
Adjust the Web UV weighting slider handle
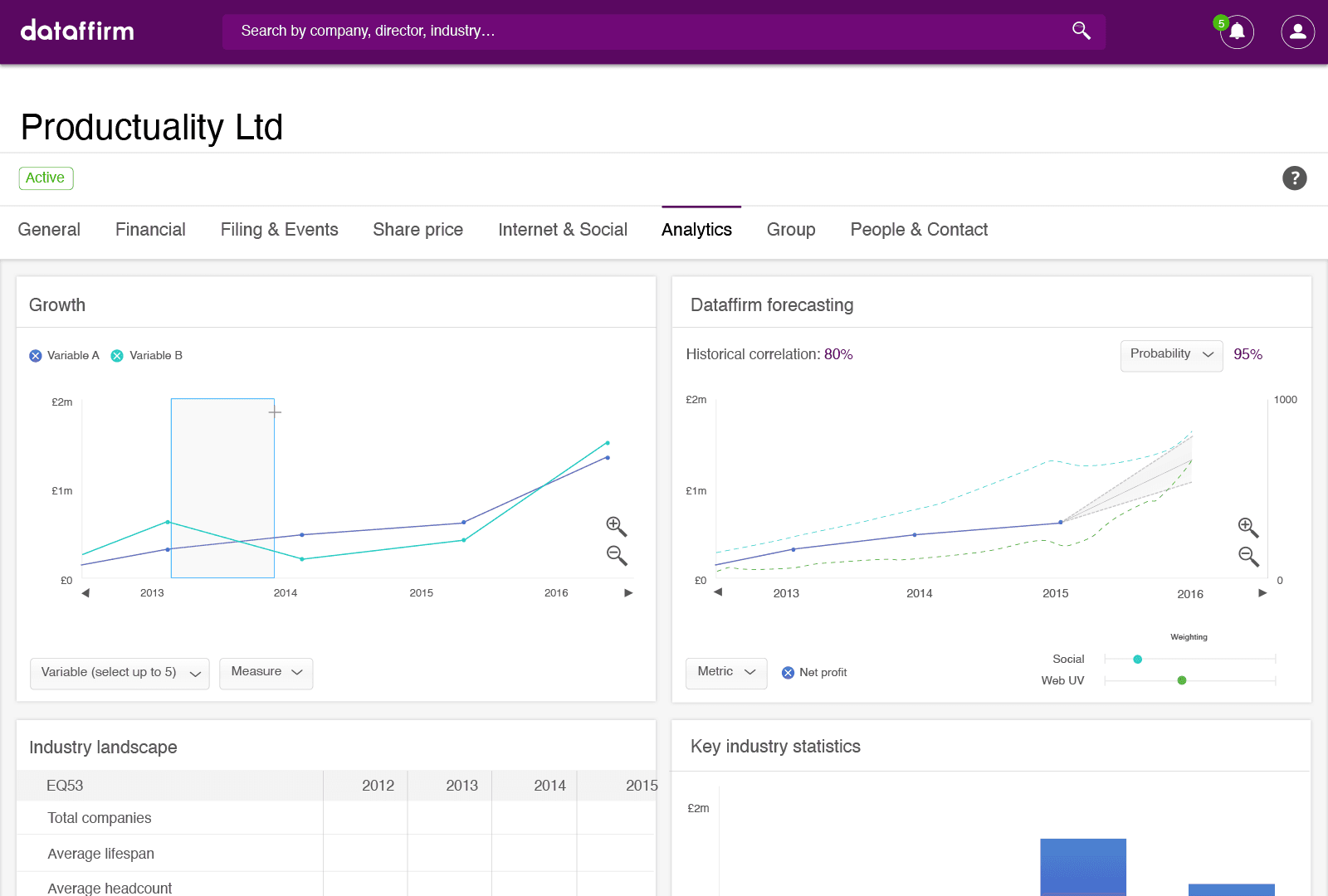pyautogui.click(x=1182, y=680)
